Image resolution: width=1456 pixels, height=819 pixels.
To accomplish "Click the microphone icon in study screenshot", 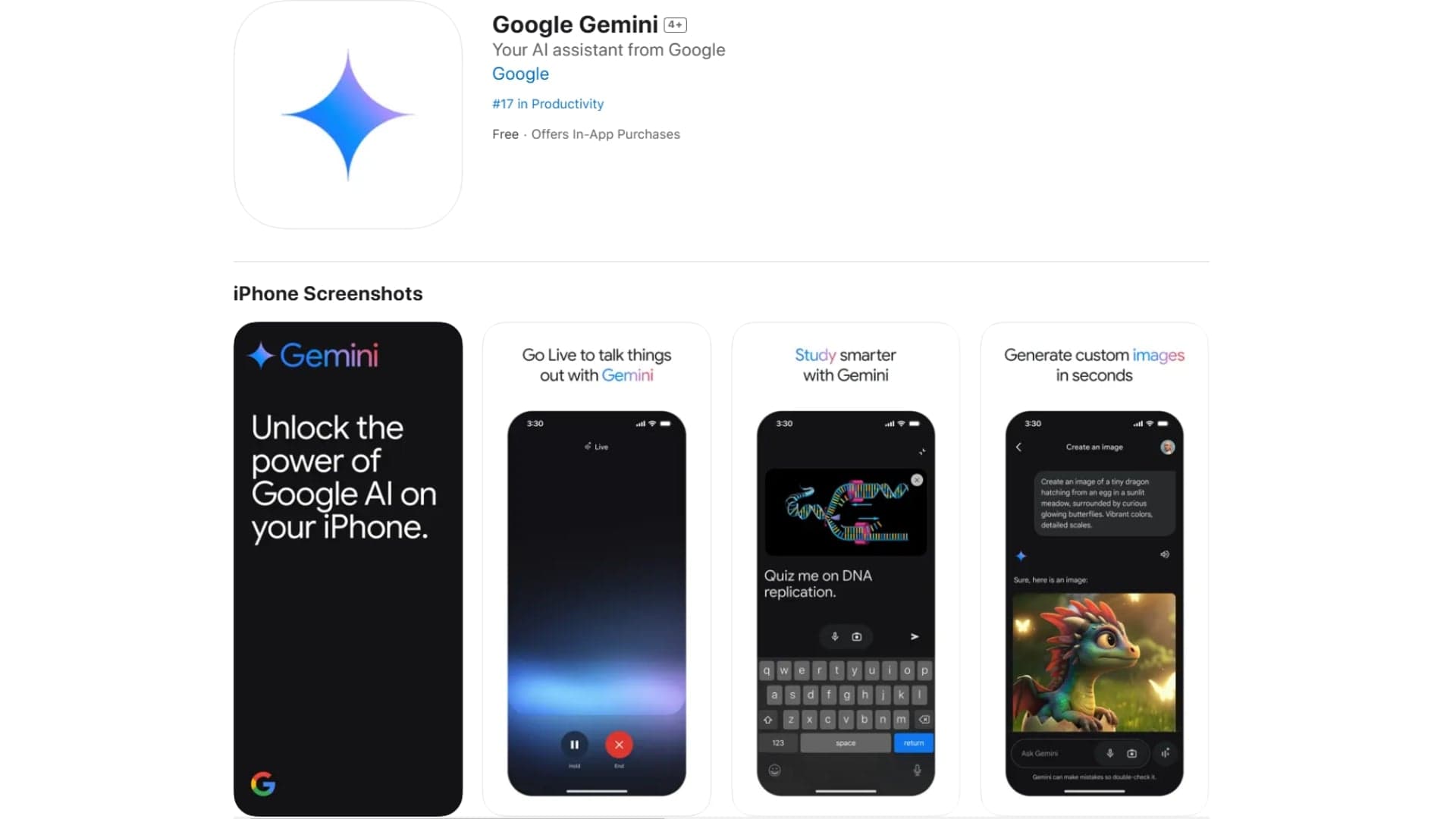I will (x=834, y=636).
